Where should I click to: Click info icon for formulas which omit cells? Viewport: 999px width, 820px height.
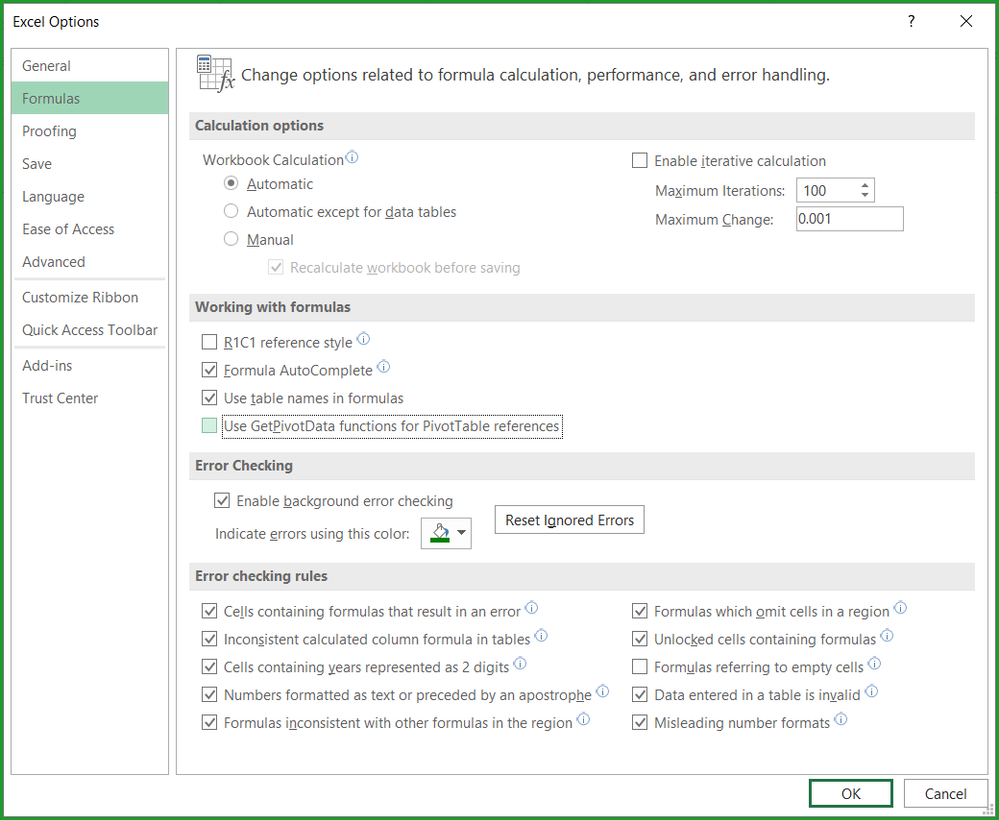click(900, 608)
